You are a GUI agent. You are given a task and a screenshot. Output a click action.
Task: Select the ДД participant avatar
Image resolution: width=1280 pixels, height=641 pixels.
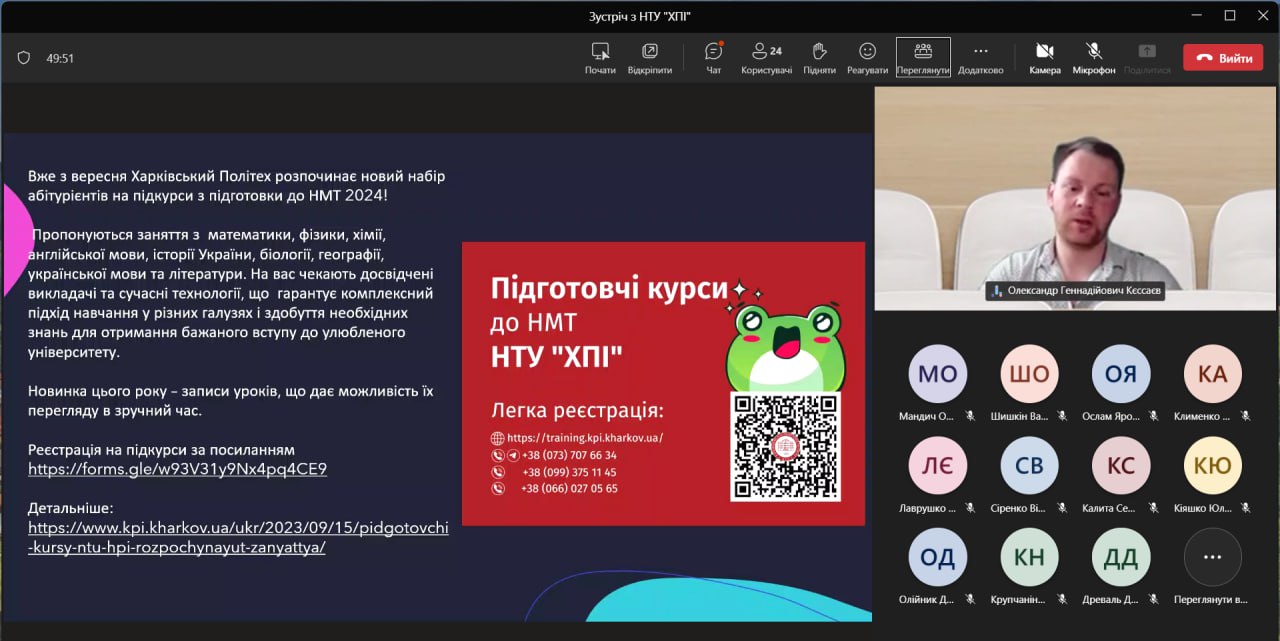[x=1120, y=558]
